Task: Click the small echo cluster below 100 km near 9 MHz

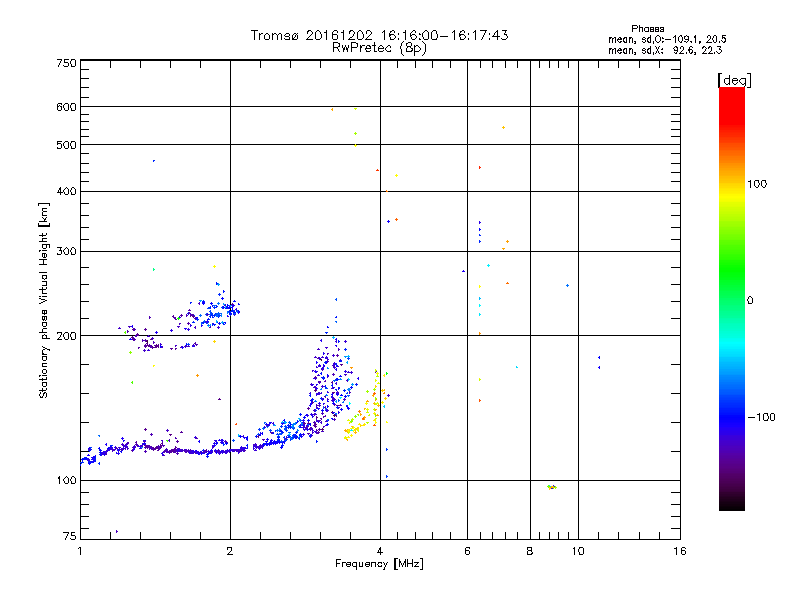Action: click(x=552, y=487)
